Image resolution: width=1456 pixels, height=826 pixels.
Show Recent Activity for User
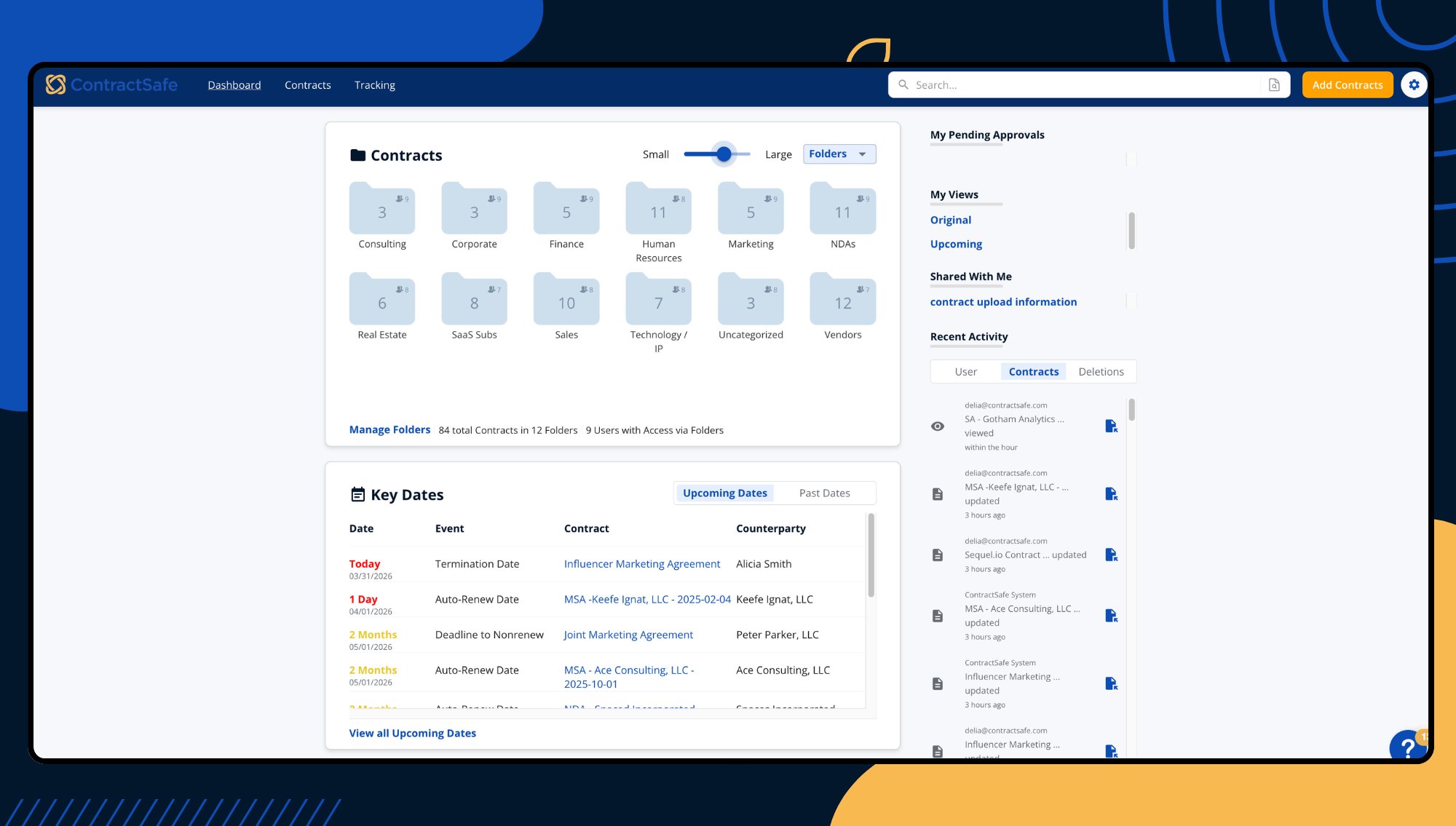click(x=965, y=372)
